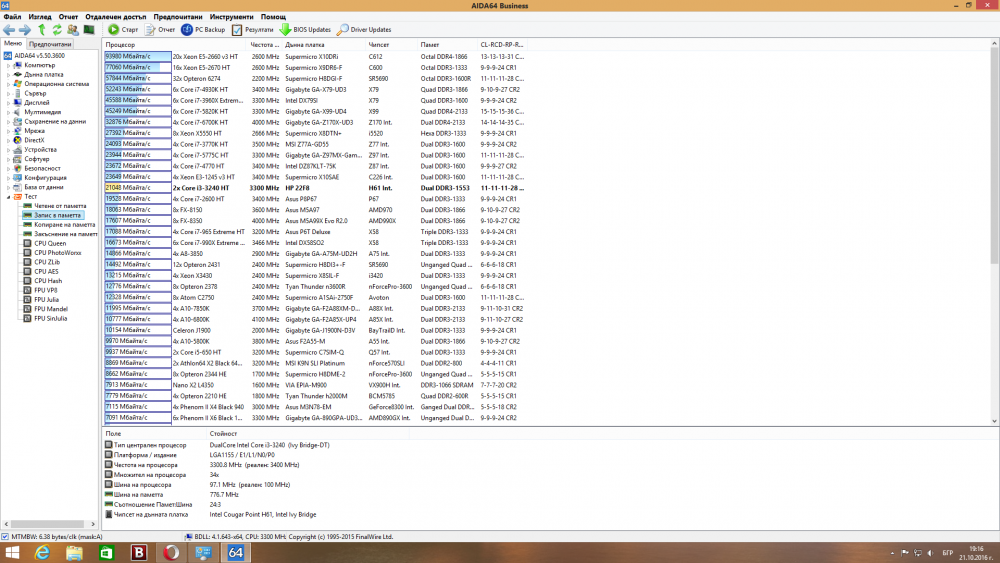This screenshot has width=1000, height=563.
Task: Switch to the Меню tab
Action: 13,43
